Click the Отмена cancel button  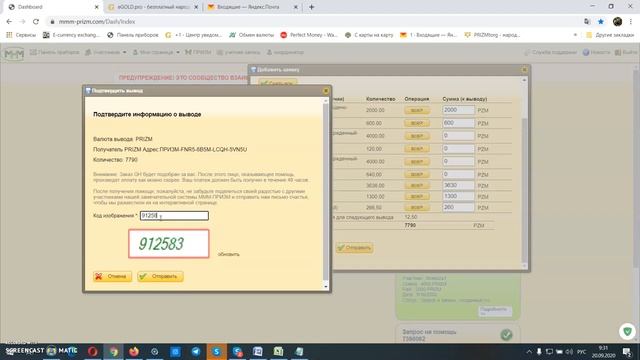click(112, 276)
